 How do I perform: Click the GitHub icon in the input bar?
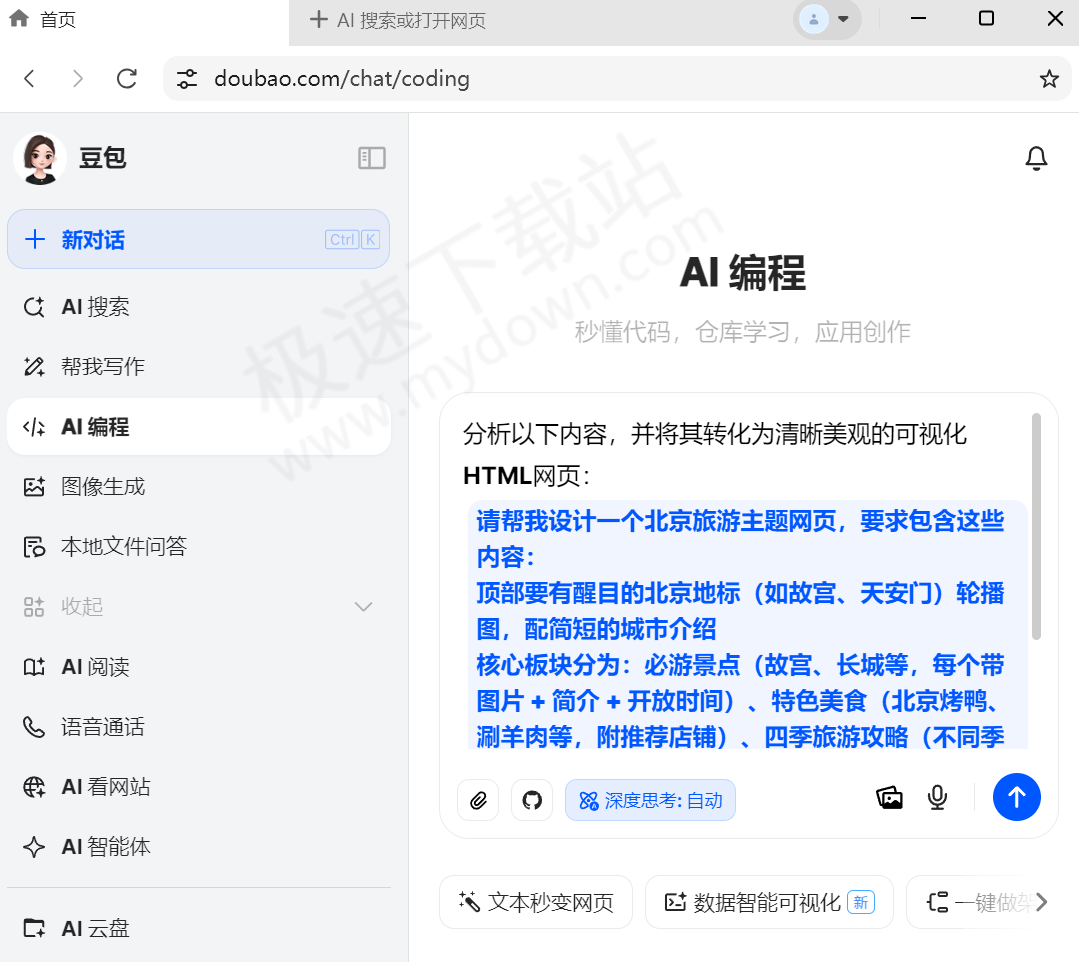tap(531, 799)
